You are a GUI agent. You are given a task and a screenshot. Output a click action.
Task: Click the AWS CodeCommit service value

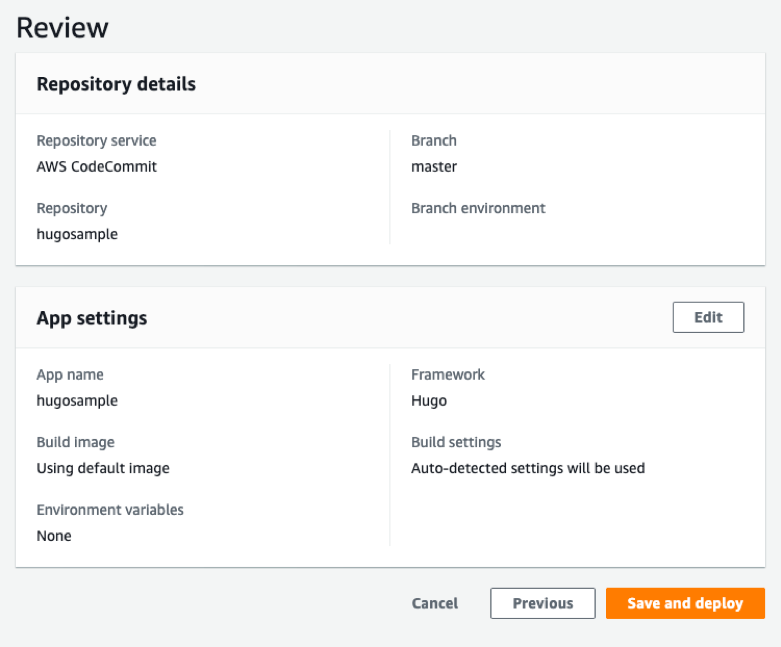click(97, 167)
